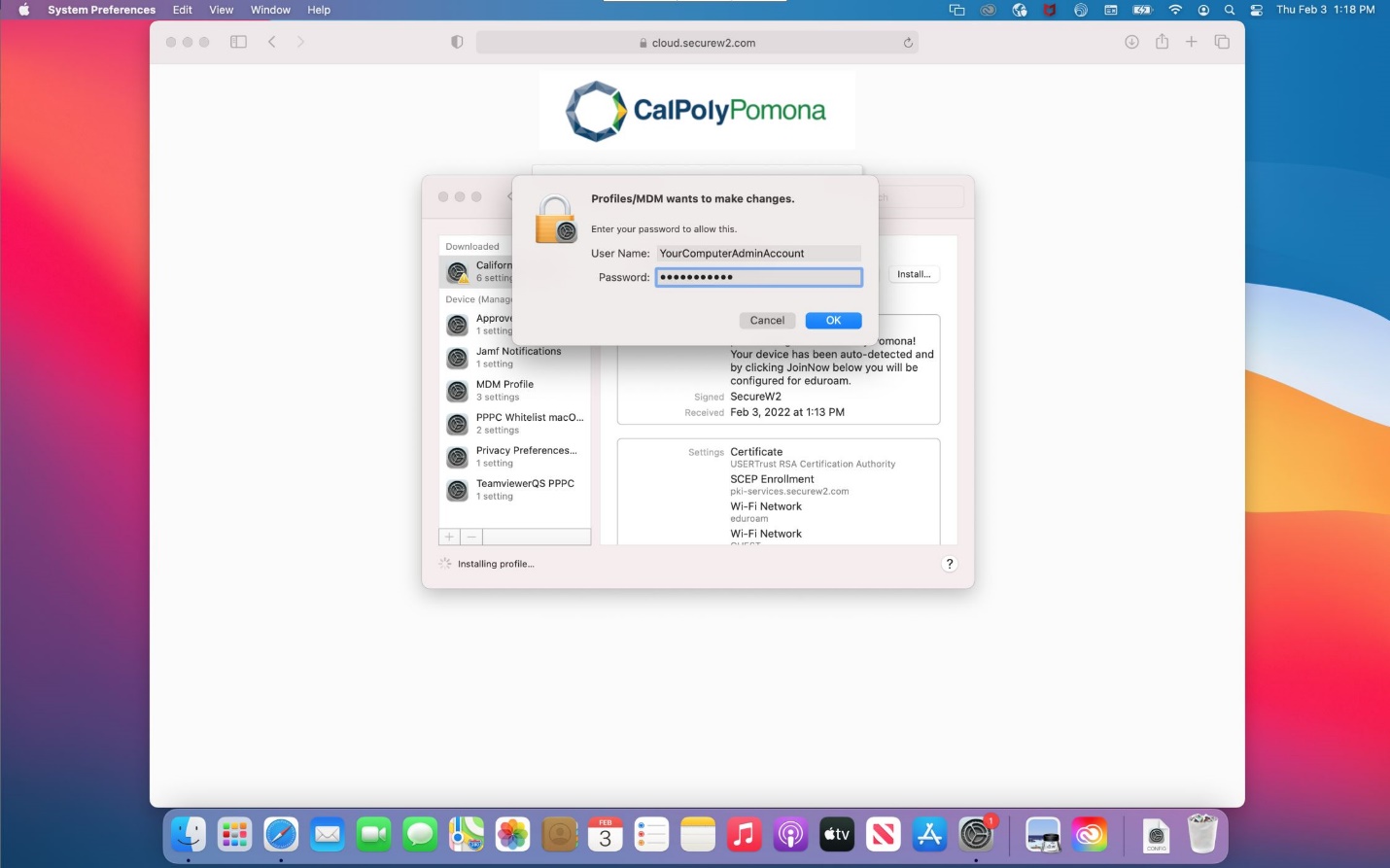
Task: Open the Safari share menu
Action: point(1162,41)
